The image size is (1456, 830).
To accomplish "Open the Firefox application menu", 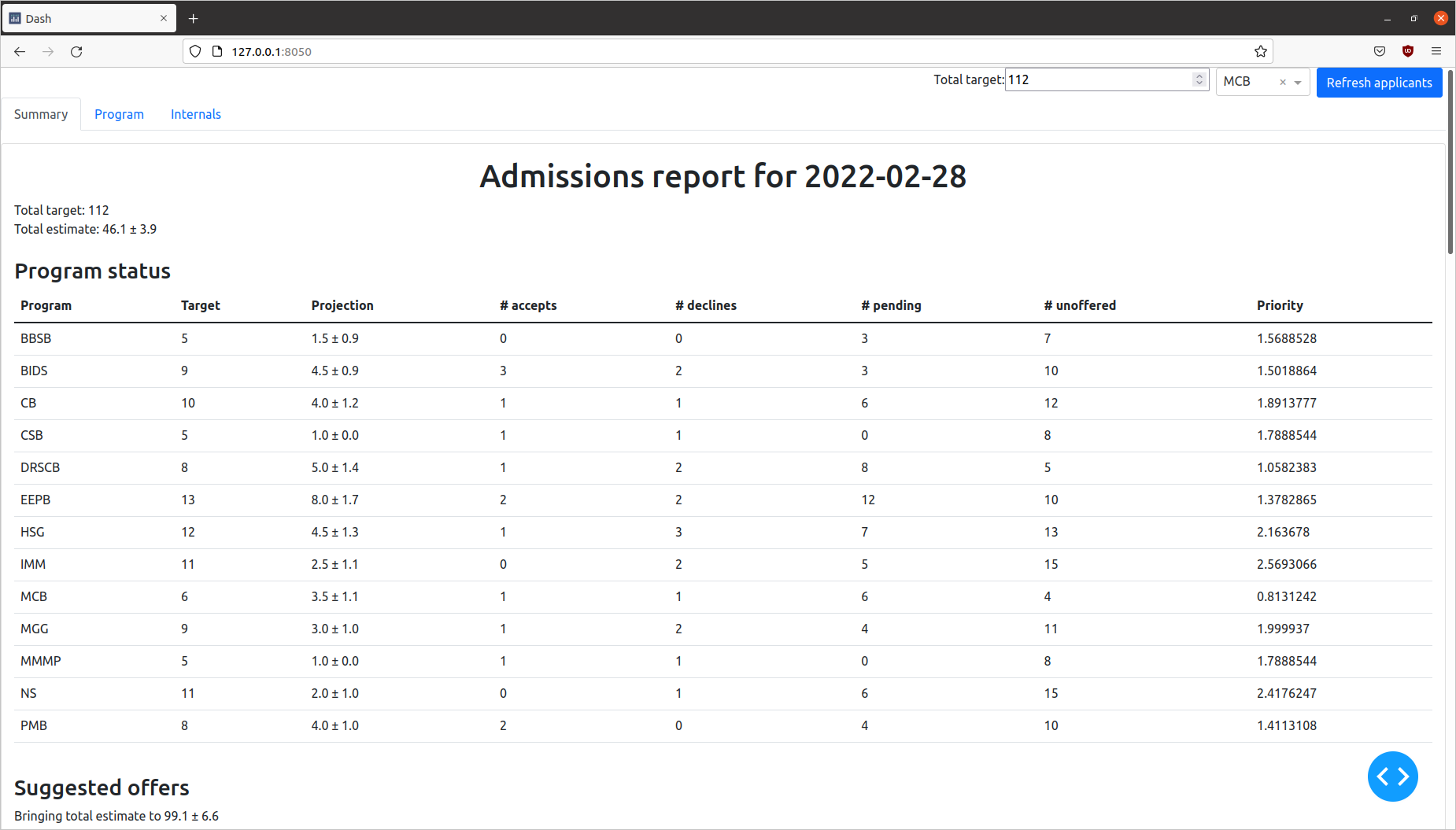I will 1436,51.
